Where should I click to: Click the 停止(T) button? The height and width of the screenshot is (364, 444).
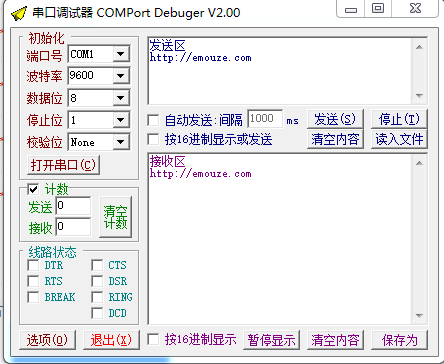pos(399,119)
